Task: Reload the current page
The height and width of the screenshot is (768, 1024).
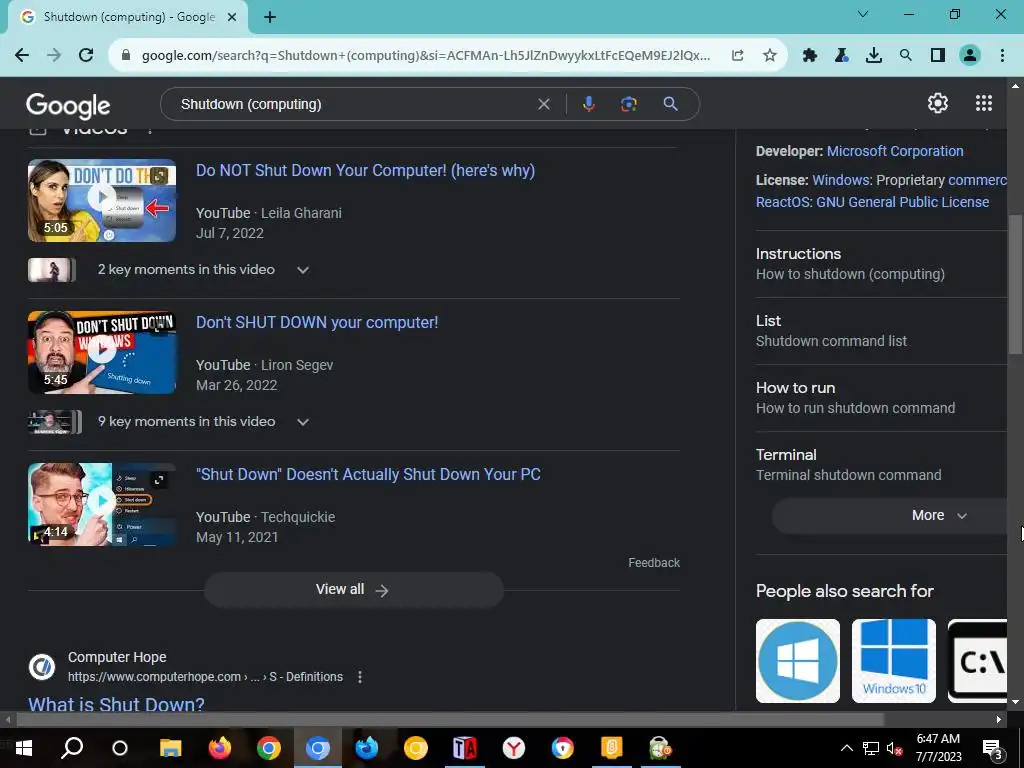Action: 86,56
